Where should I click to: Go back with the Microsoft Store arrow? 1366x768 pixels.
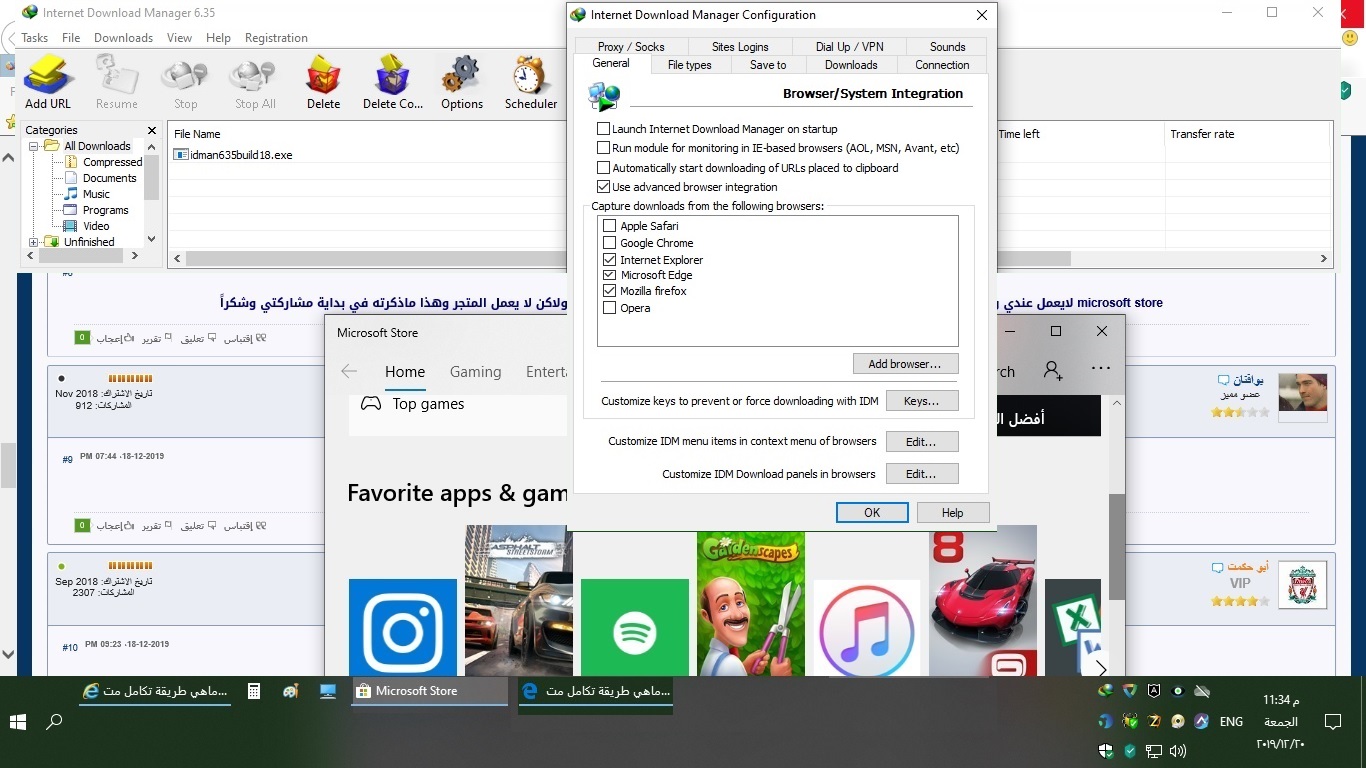349,372
